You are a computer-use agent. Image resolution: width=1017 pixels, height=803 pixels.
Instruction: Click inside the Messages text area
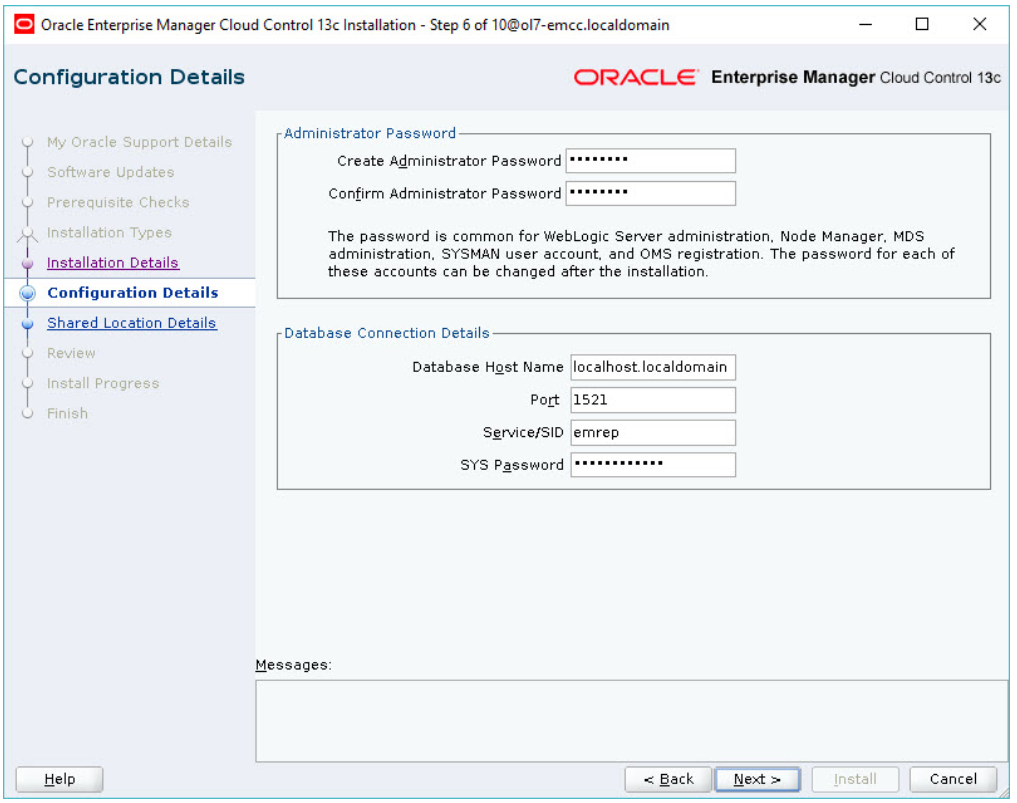click(632, 721)
